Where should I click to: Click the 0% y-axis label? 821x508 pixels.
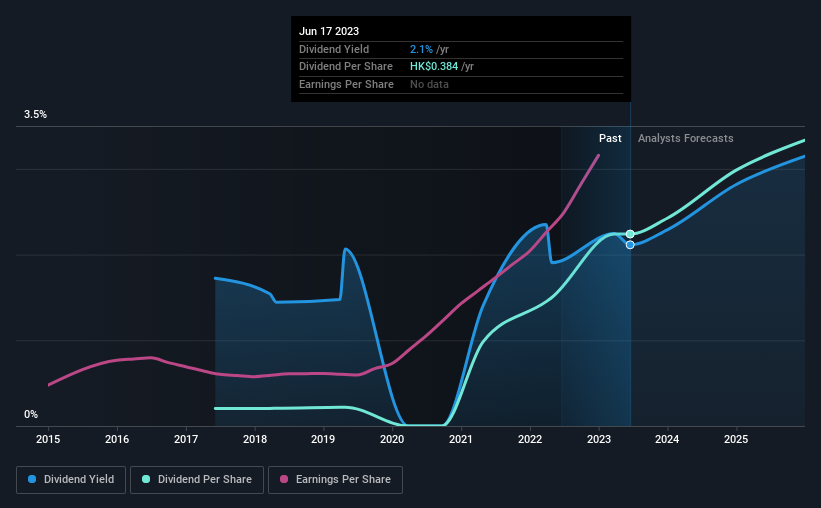coord(31,414)
